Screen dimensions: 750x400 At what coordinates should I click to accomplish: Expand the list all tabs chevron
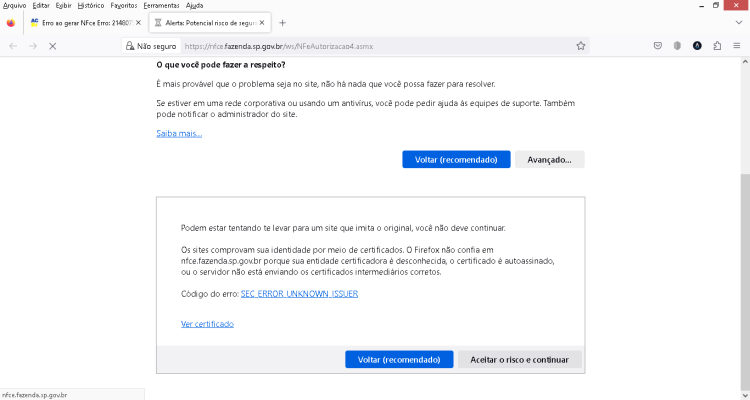(x=739, y=22)
